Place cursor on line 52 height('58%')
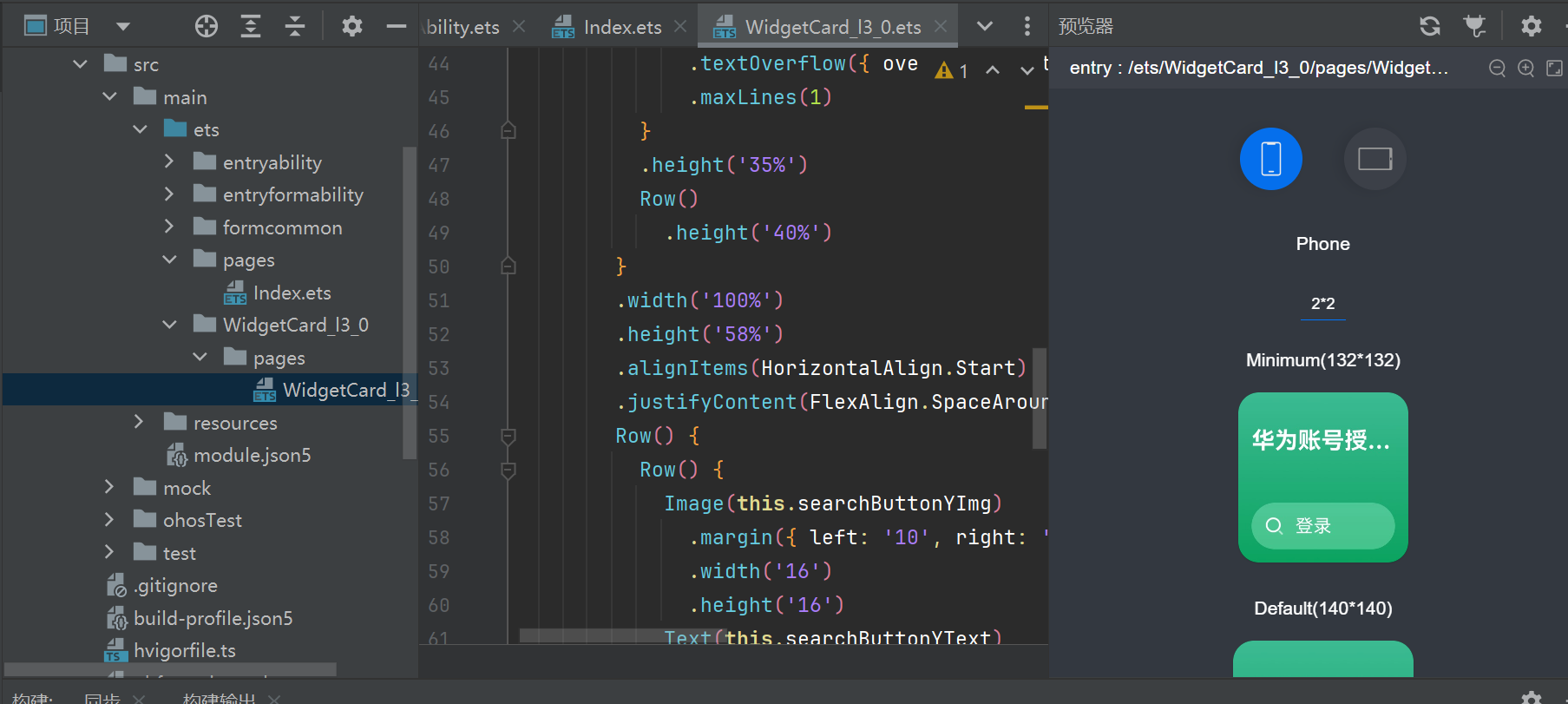The width and height of the screenshot is (1568, 704). click(x=699, y=334)
